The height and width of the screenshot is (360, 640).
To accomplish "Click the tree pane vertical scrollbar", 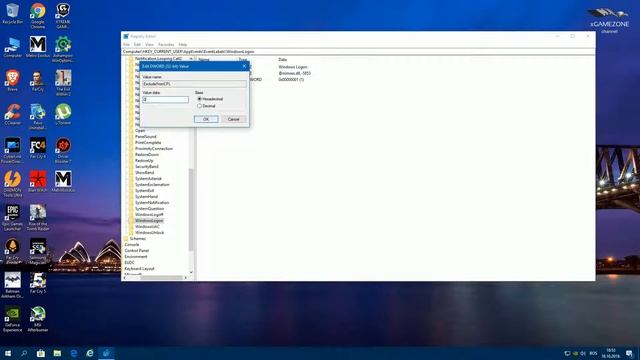I will (x=191, y=209).
